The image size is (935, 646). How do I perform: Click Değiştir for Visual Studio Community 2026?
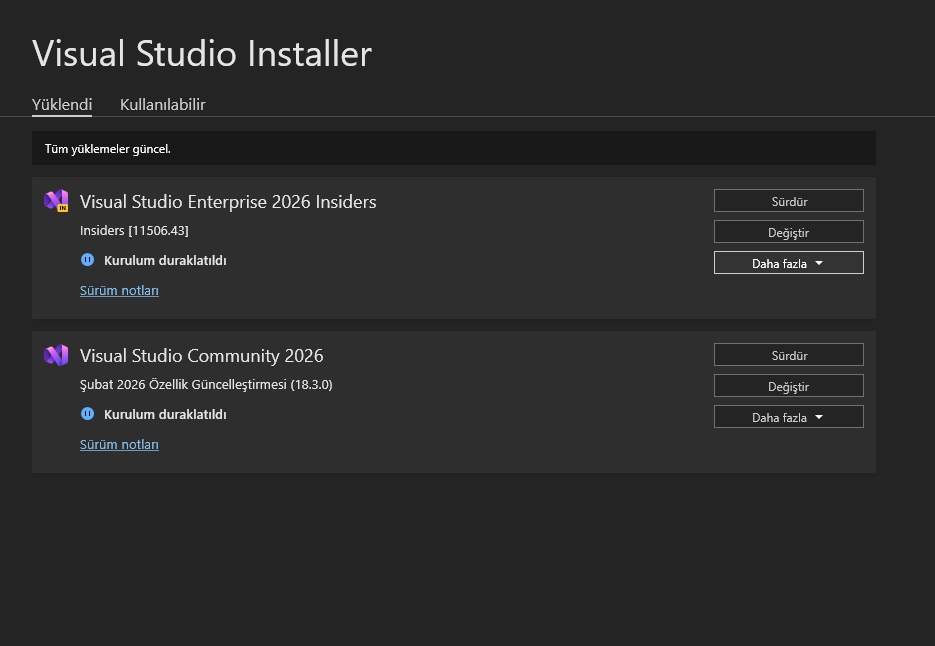(x=788, y=386)
